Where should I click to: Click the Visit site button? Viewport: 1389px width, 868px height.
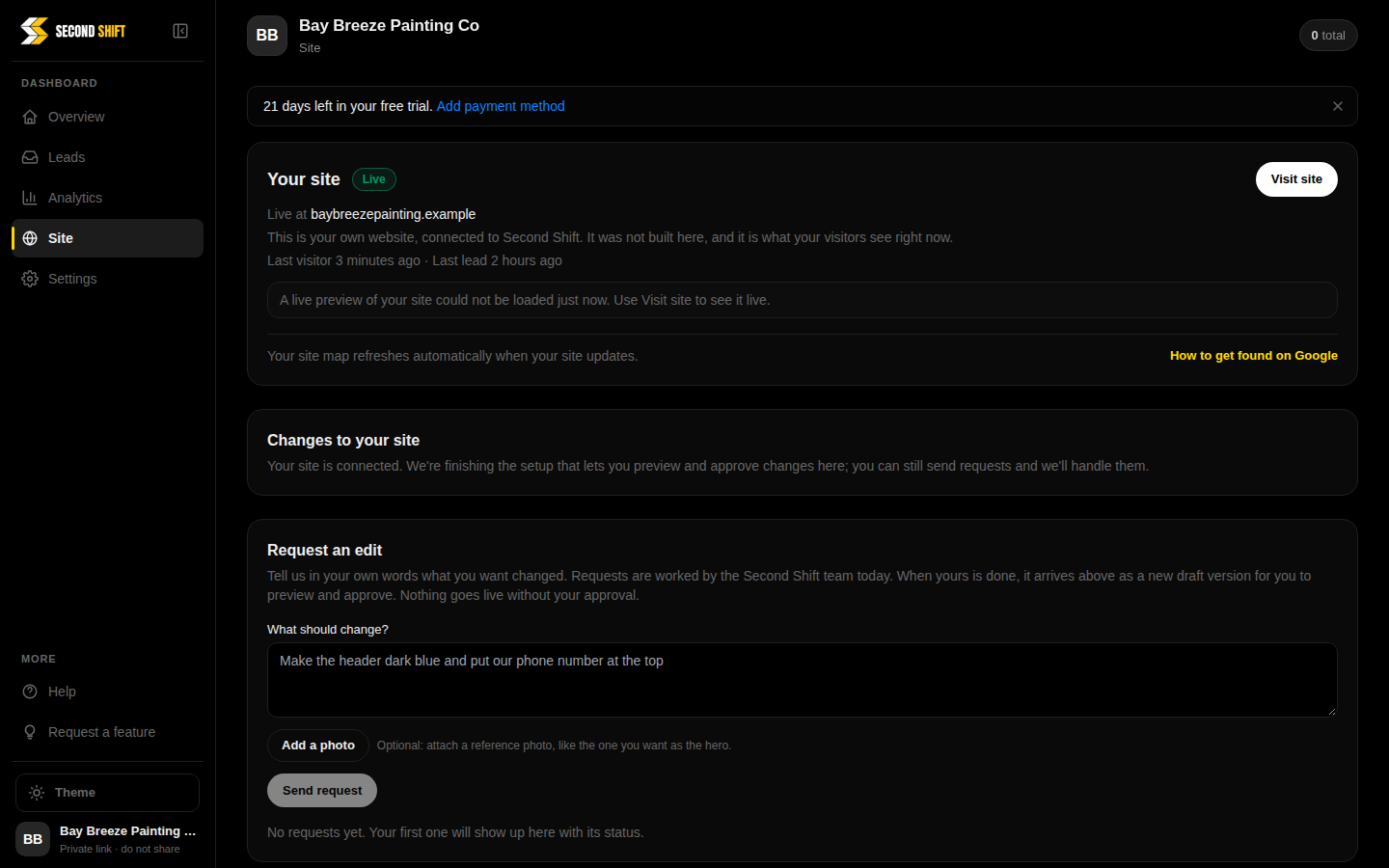point(1296,179)
